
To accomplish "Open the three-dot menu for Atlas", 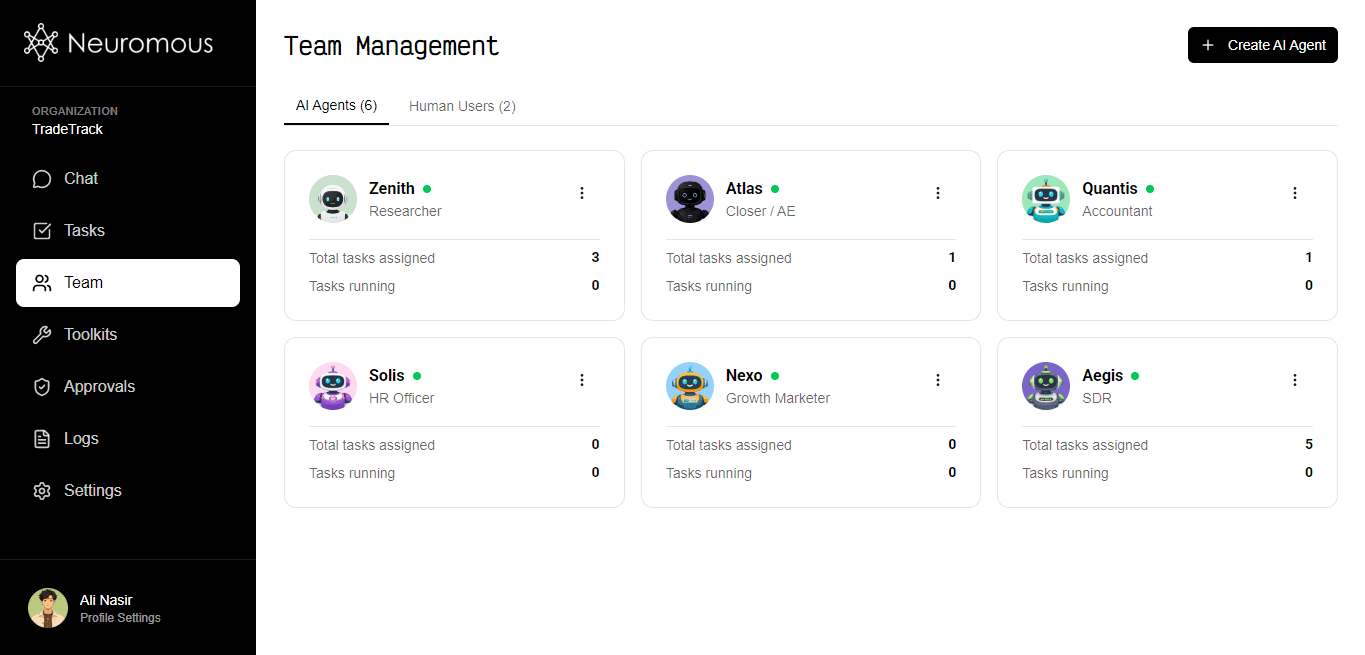I will [x=938, y=193].
